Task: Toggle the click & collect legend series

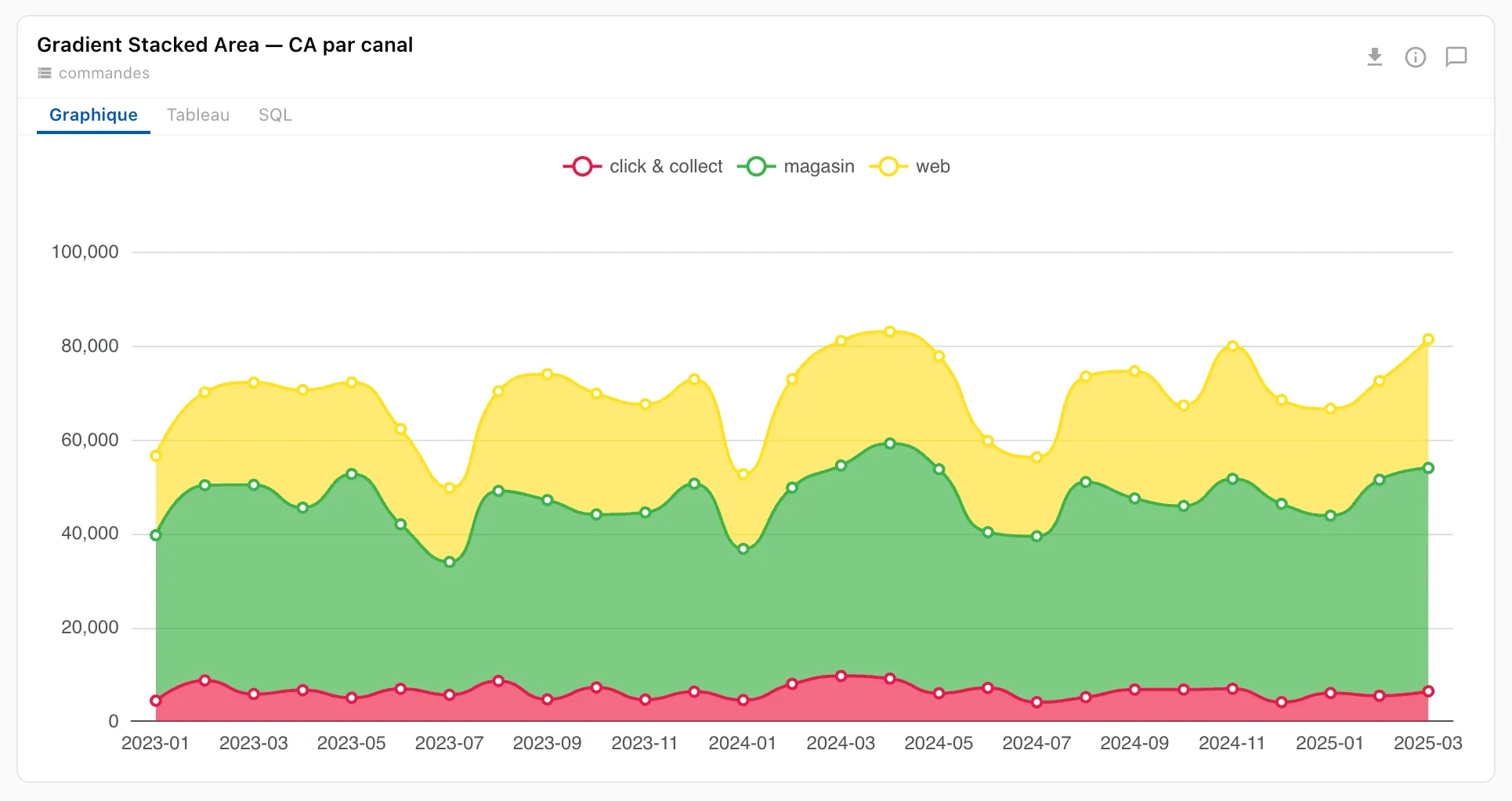Action: click(x=642, y=166)
